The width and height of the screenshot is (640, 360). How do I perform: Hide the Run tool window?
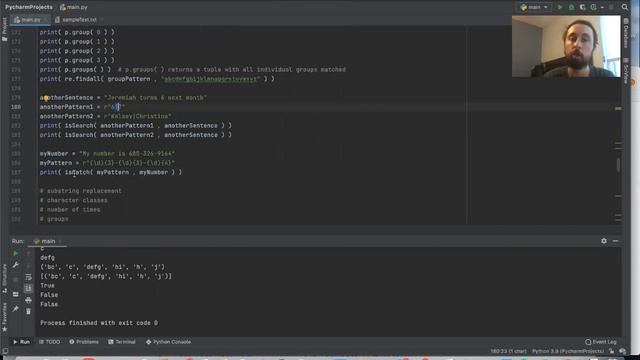point(616,241)
